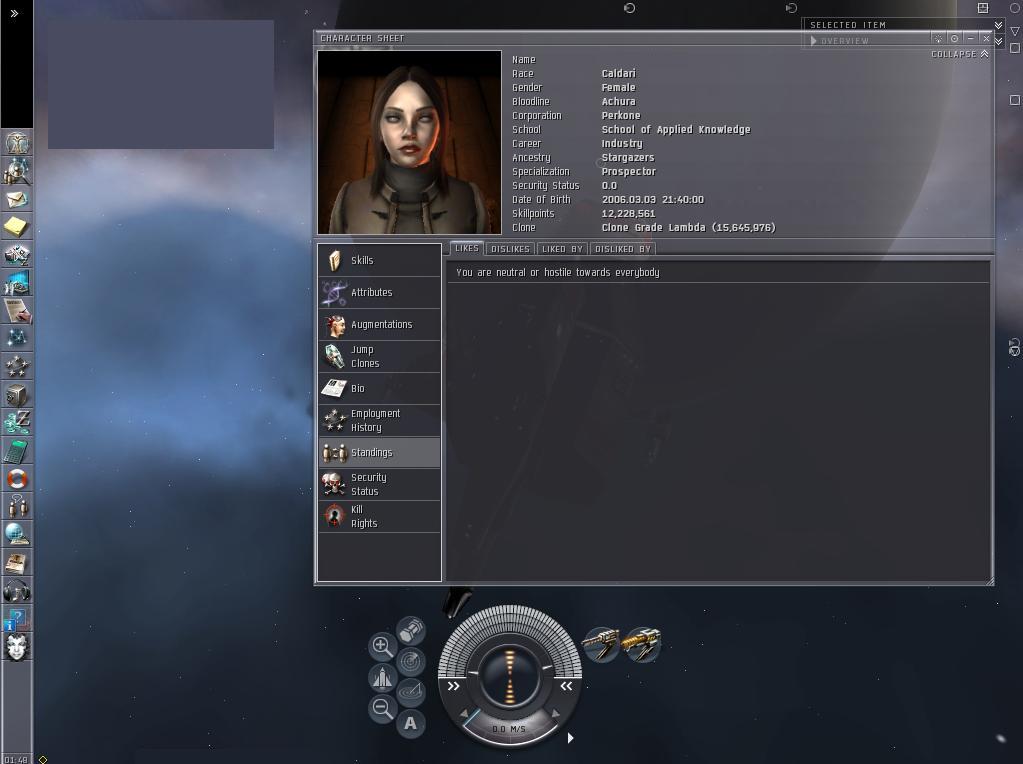Open the market chart icon in sidebar

pyautogui.click(x=17, y=283)
